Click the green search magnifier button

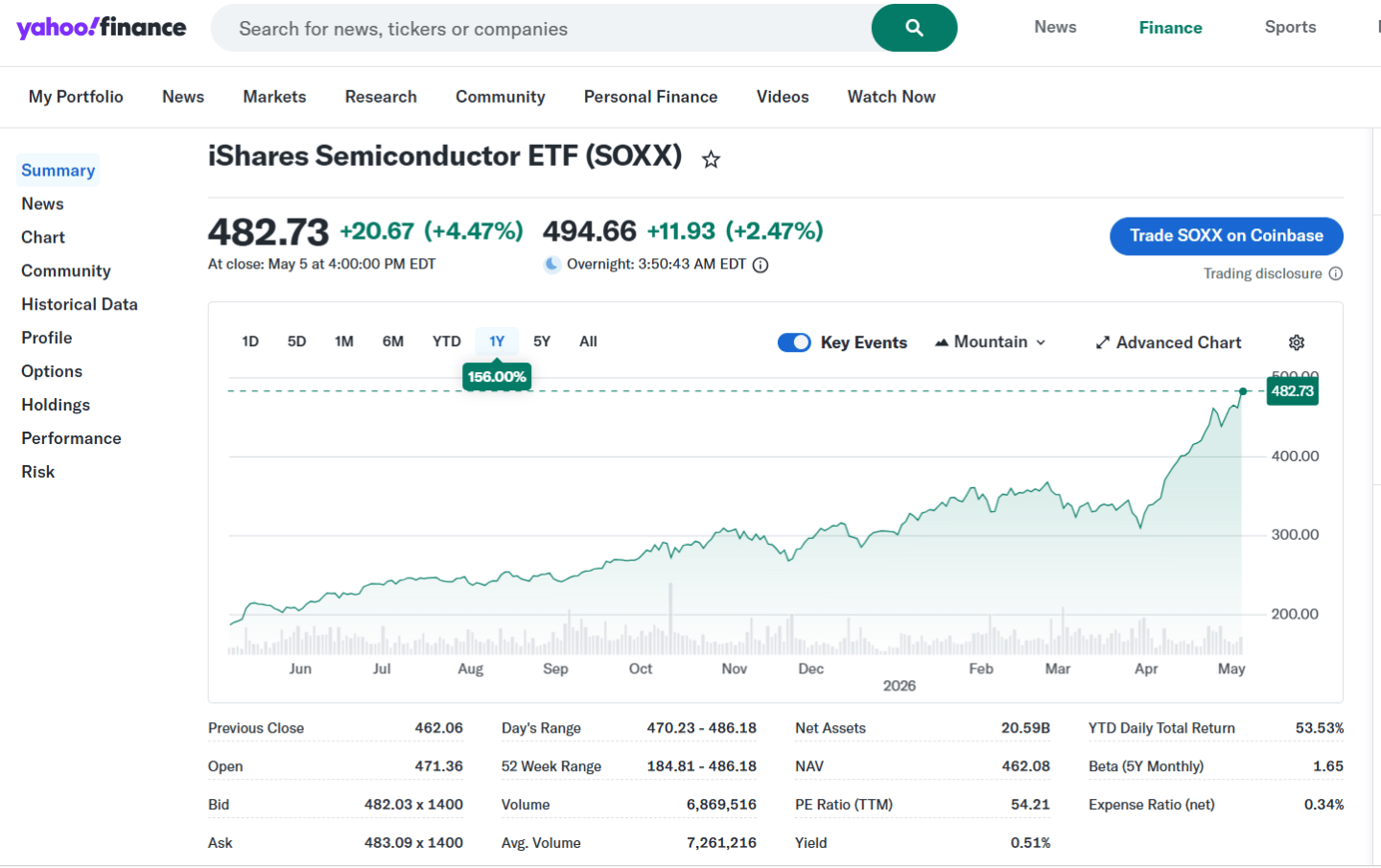pos(914,28)
